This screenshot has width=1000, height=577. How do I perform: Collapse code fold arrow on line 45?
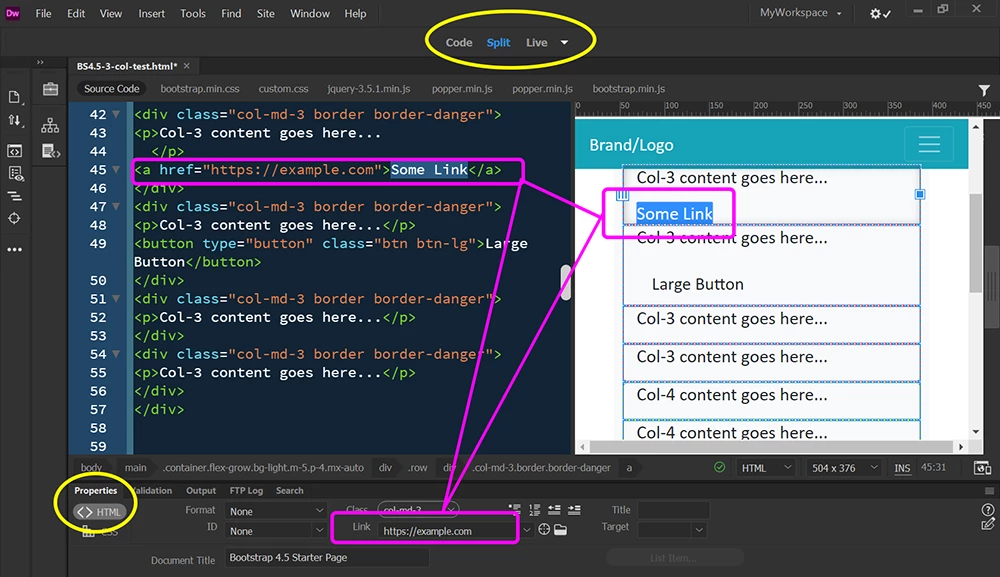tap(116, 170)
